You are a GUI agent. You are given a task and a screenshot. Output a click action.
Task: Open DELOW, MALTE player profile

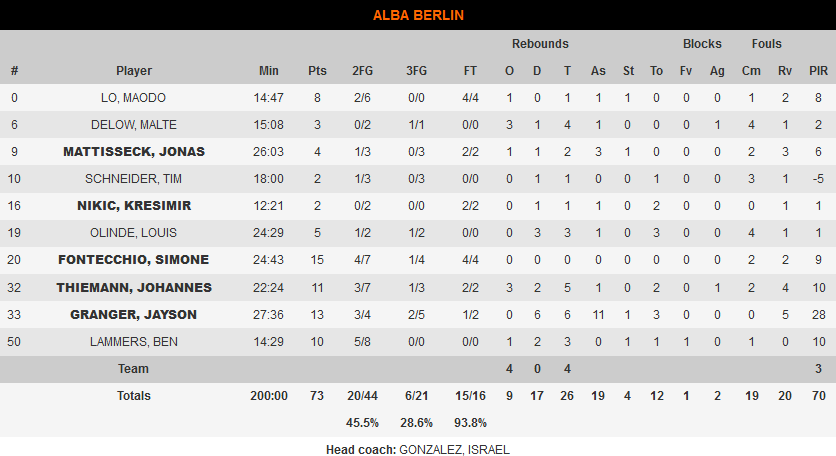134,125
